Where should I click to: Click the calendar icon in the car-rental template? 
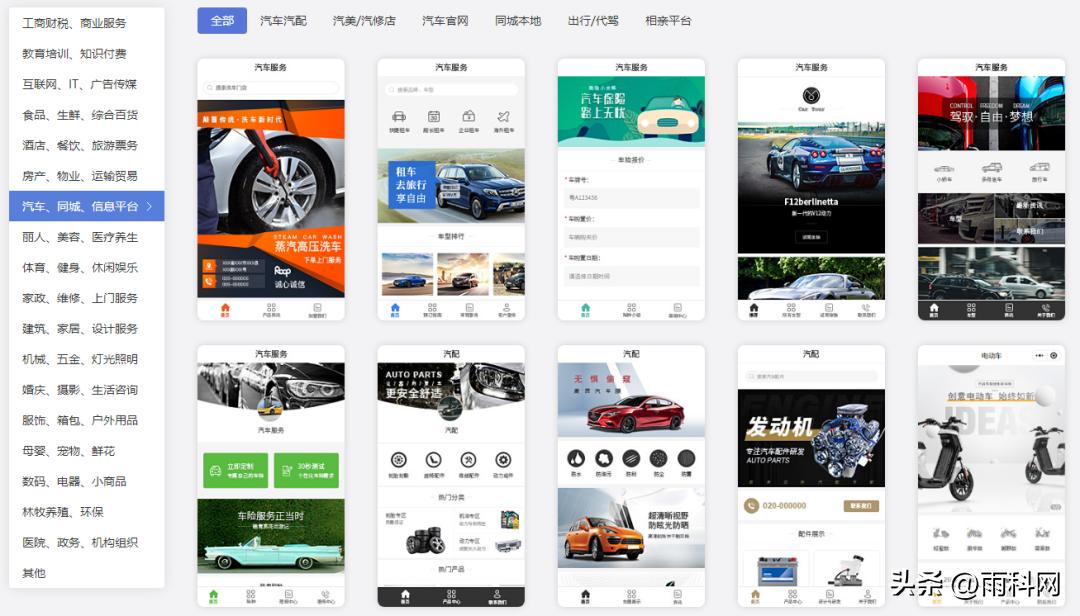tap(434, 116)
